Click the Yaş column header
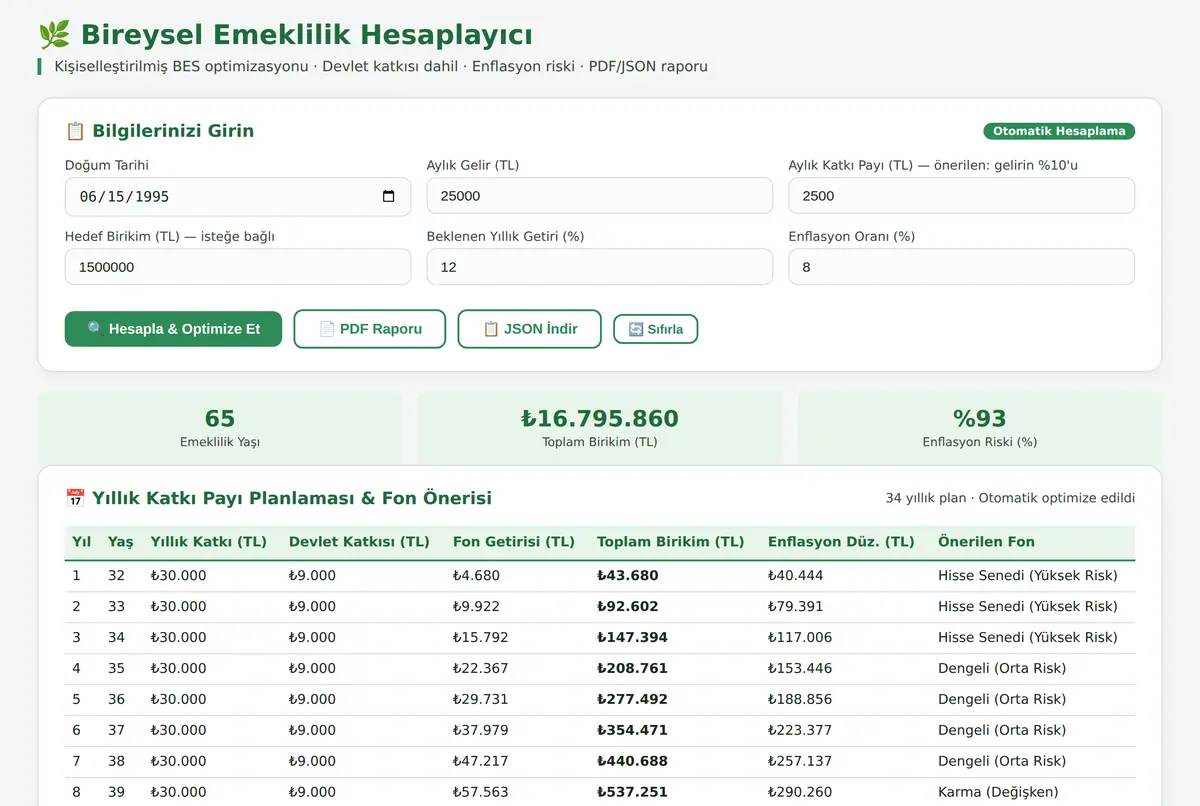1200x806 pixels. coord(120,542)
